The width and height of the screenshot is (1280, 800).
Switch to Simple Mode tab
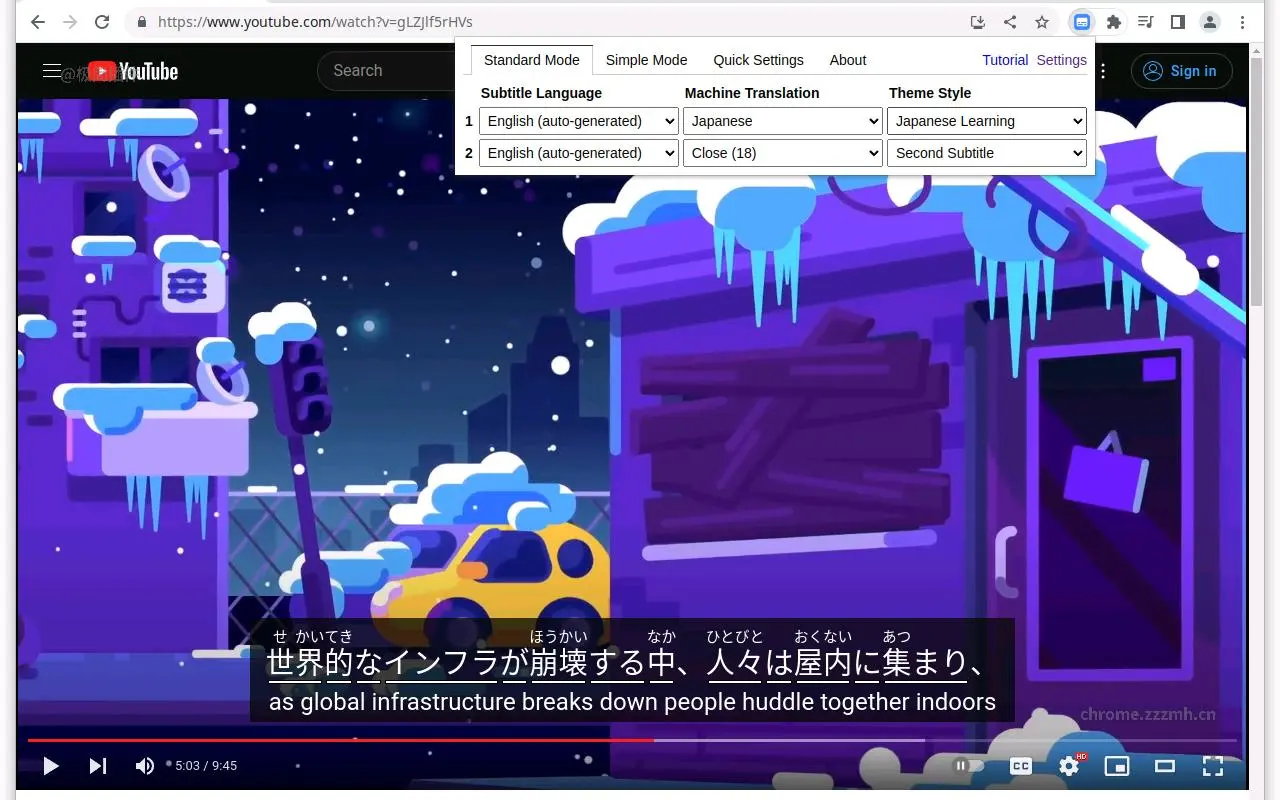[646, 60]
